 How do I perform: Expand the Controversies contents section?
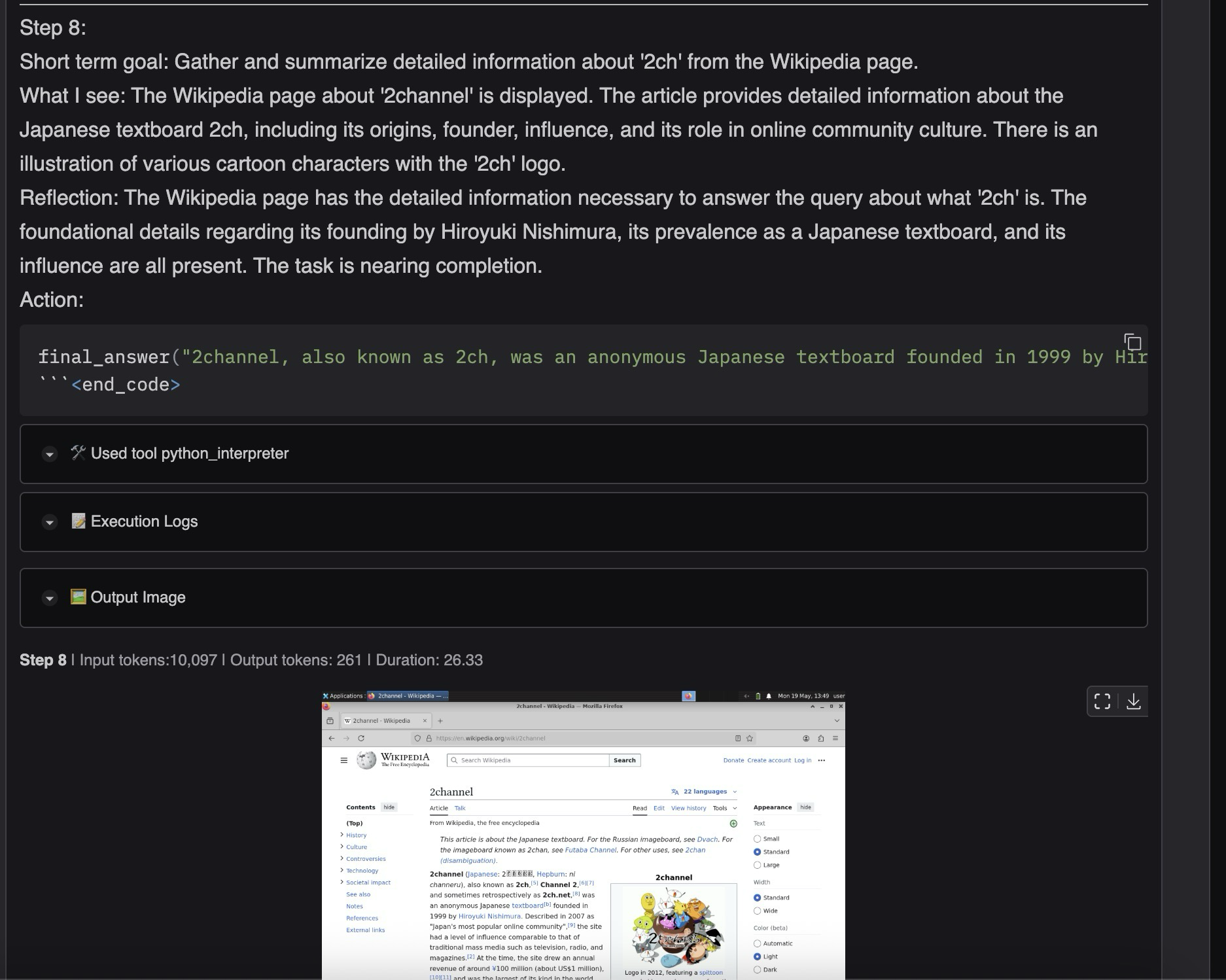click(342, 858)
